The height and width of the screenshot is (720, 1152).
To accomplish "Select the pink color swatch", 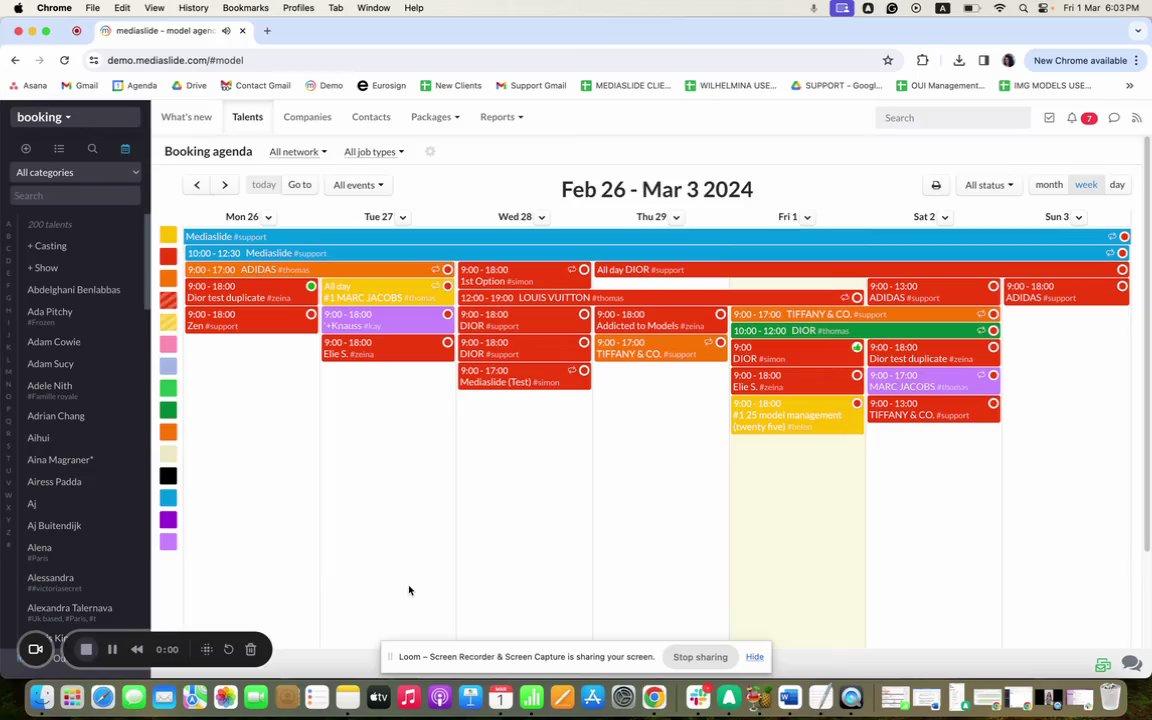I will (168, 344).
